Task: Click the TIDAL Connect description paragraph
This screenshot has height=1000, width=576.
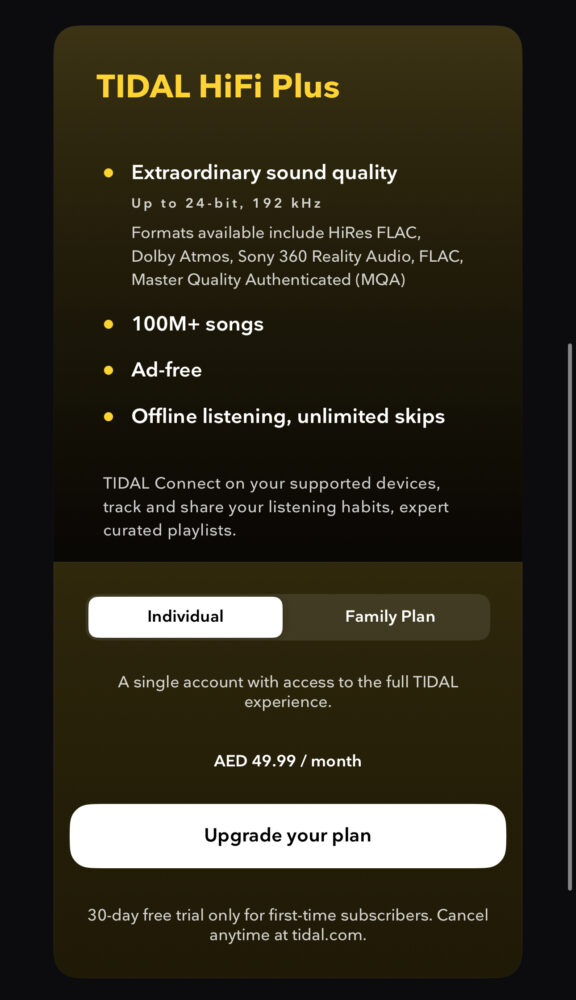Action: coord(276,507)
